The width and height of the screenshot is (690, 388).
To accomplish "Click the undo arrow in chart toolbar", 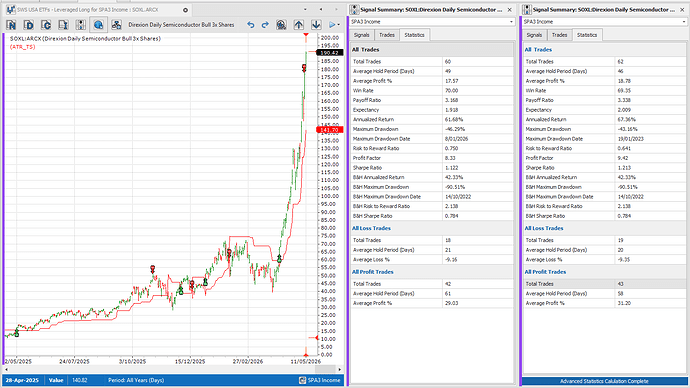I will (x=250, y=25).
